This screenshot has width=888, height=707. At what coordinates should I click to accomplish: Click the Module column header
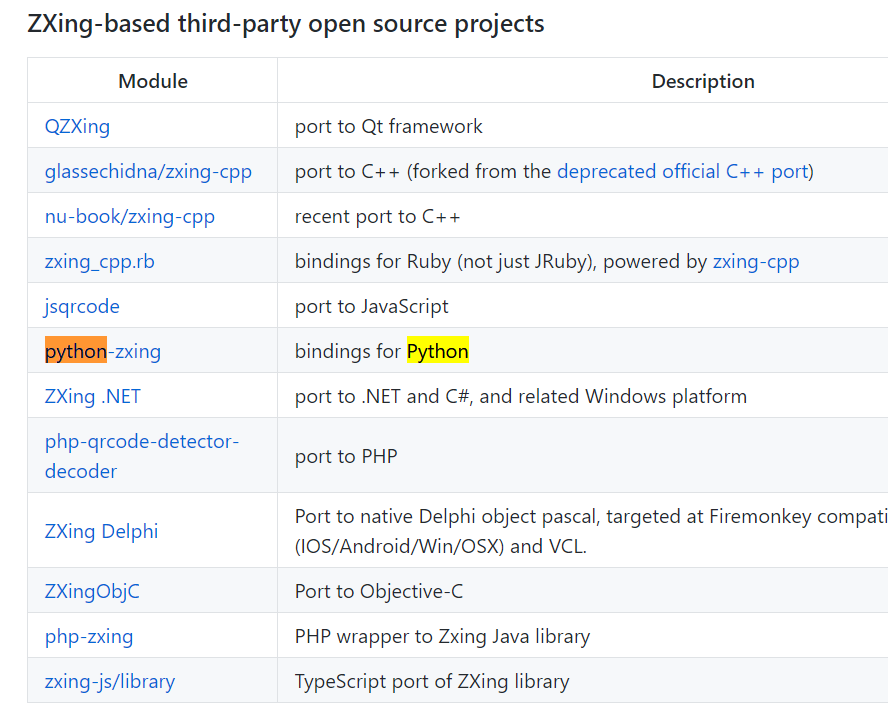153,81
